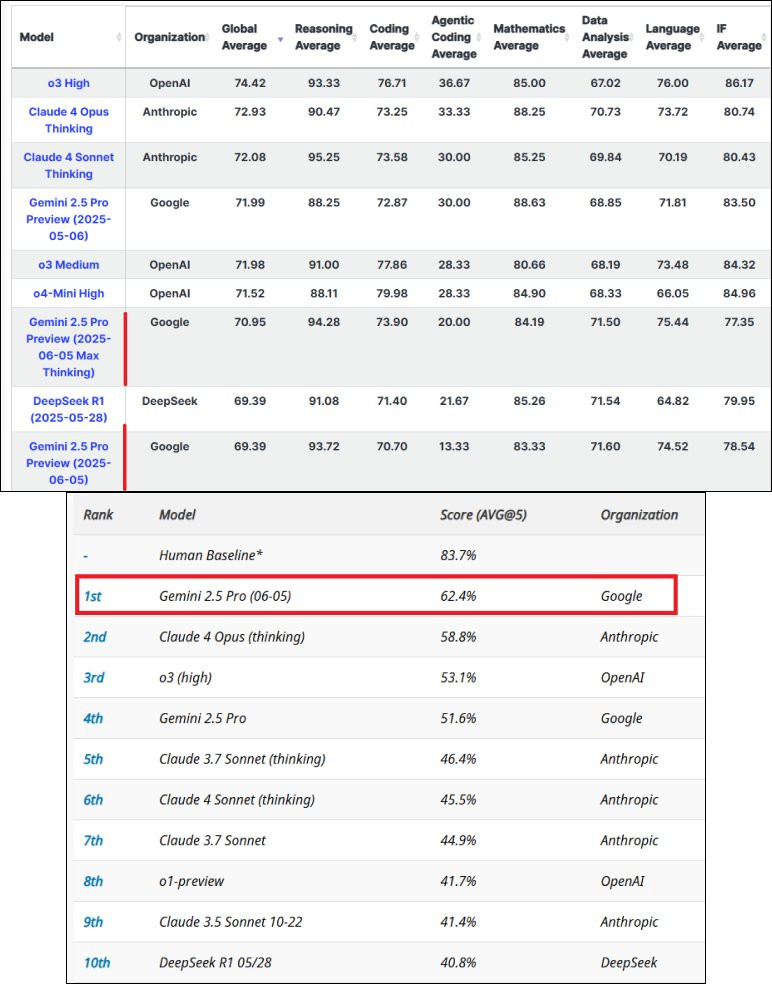772x984 pixels.
Task: Select the 76.00 language average cell
Action: tap(673, 83)
